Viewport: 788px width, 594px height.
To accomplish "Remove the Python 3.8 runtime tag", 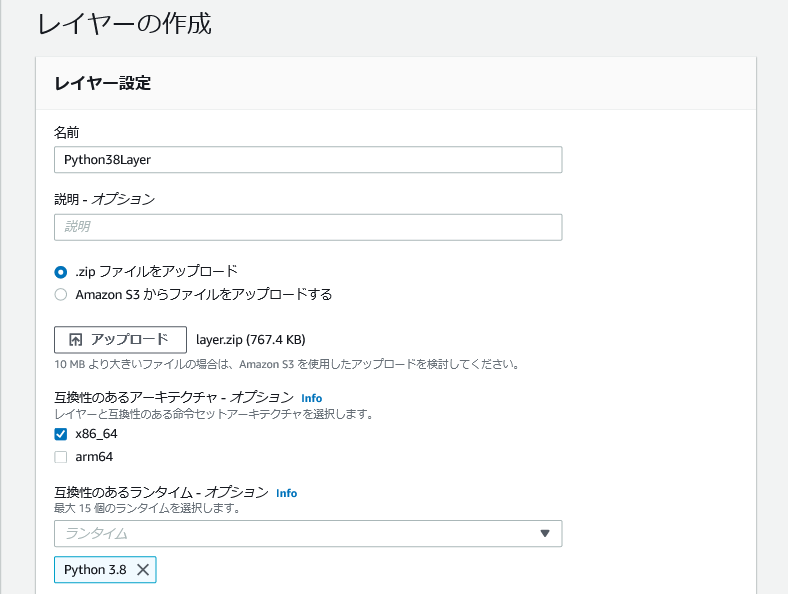I will coord(143,569).
